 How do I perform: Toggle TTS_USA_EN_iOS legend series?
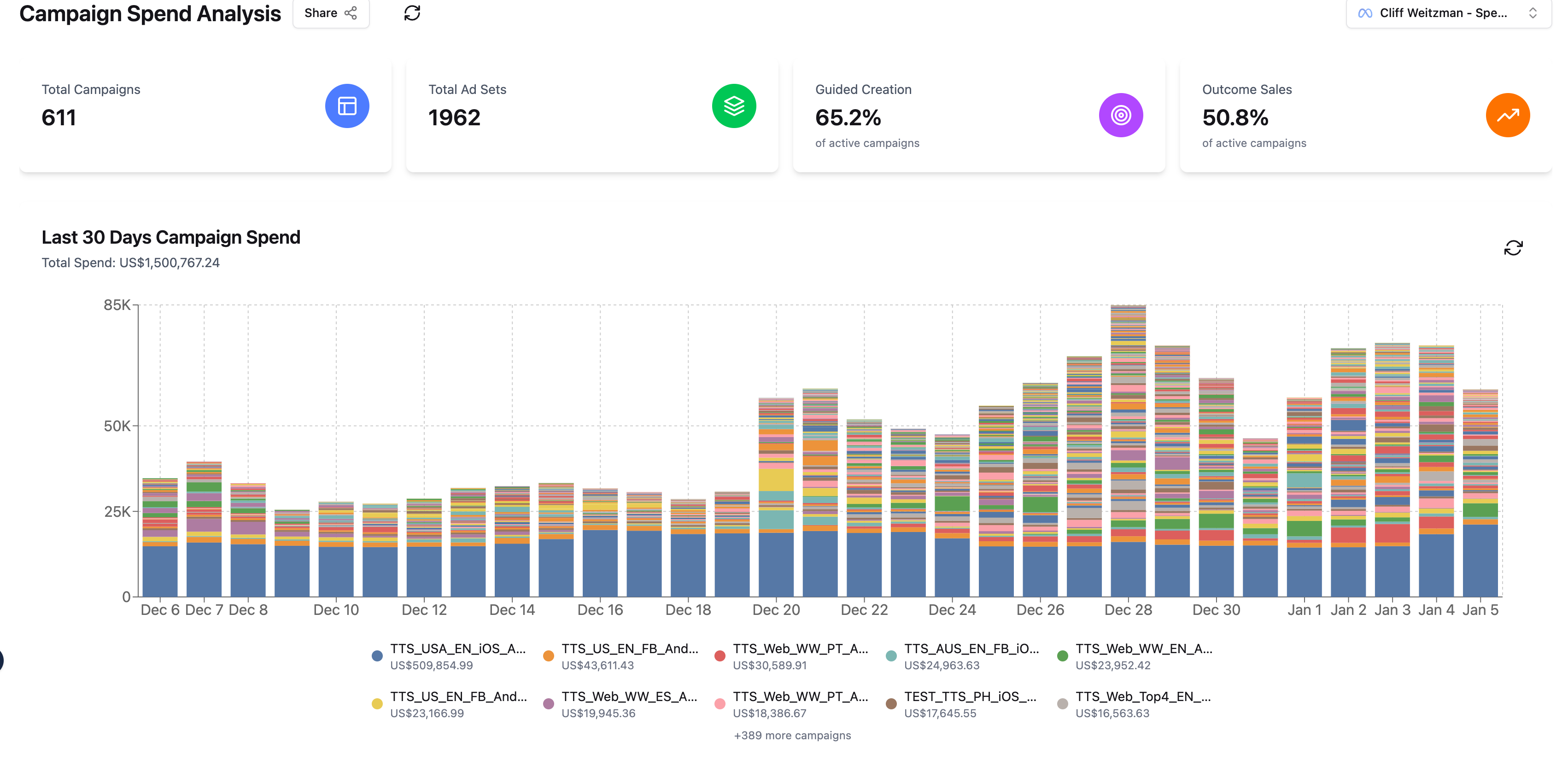[x=457, y=649]
